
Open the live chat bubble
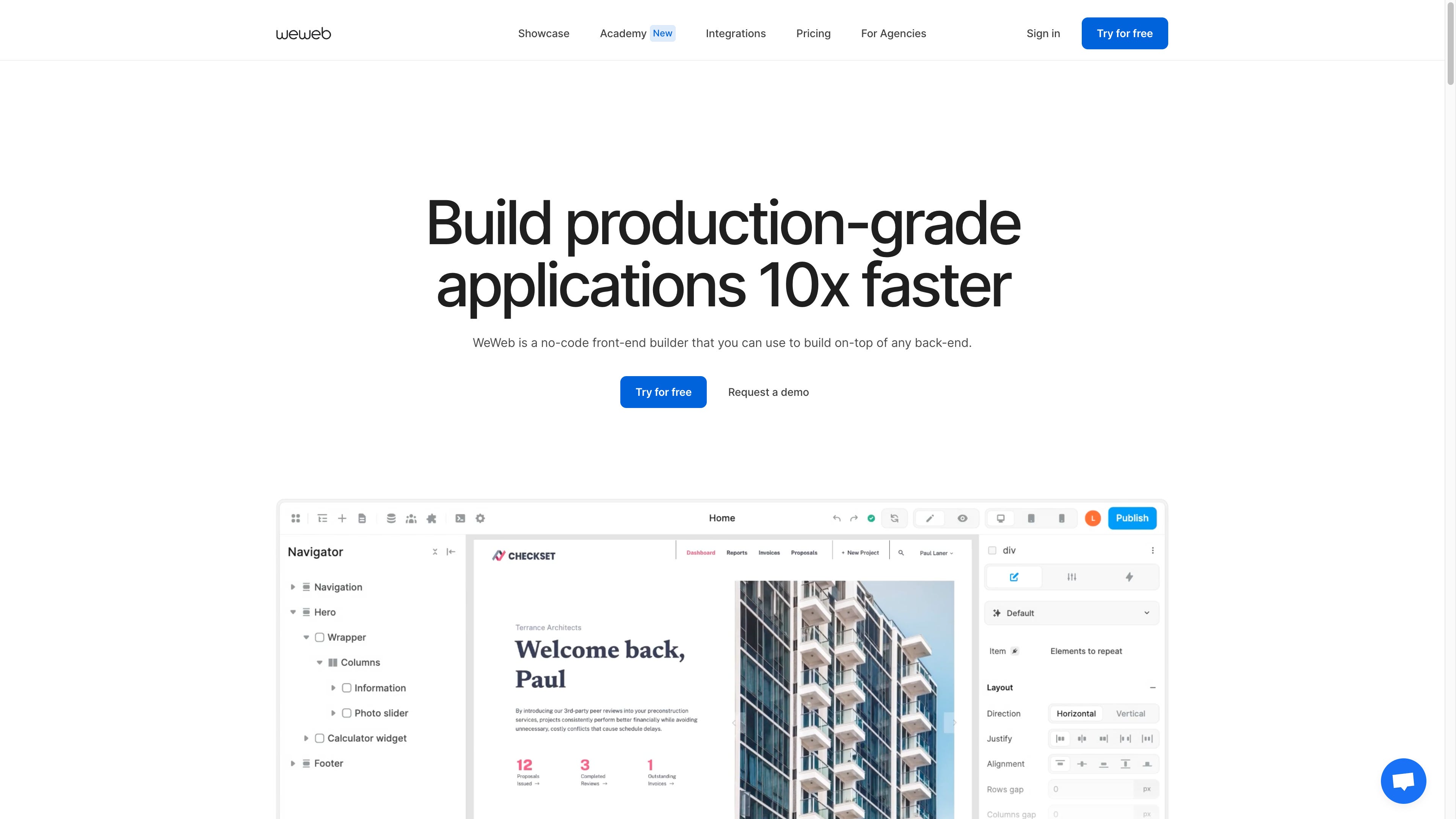click(1403, 781)
